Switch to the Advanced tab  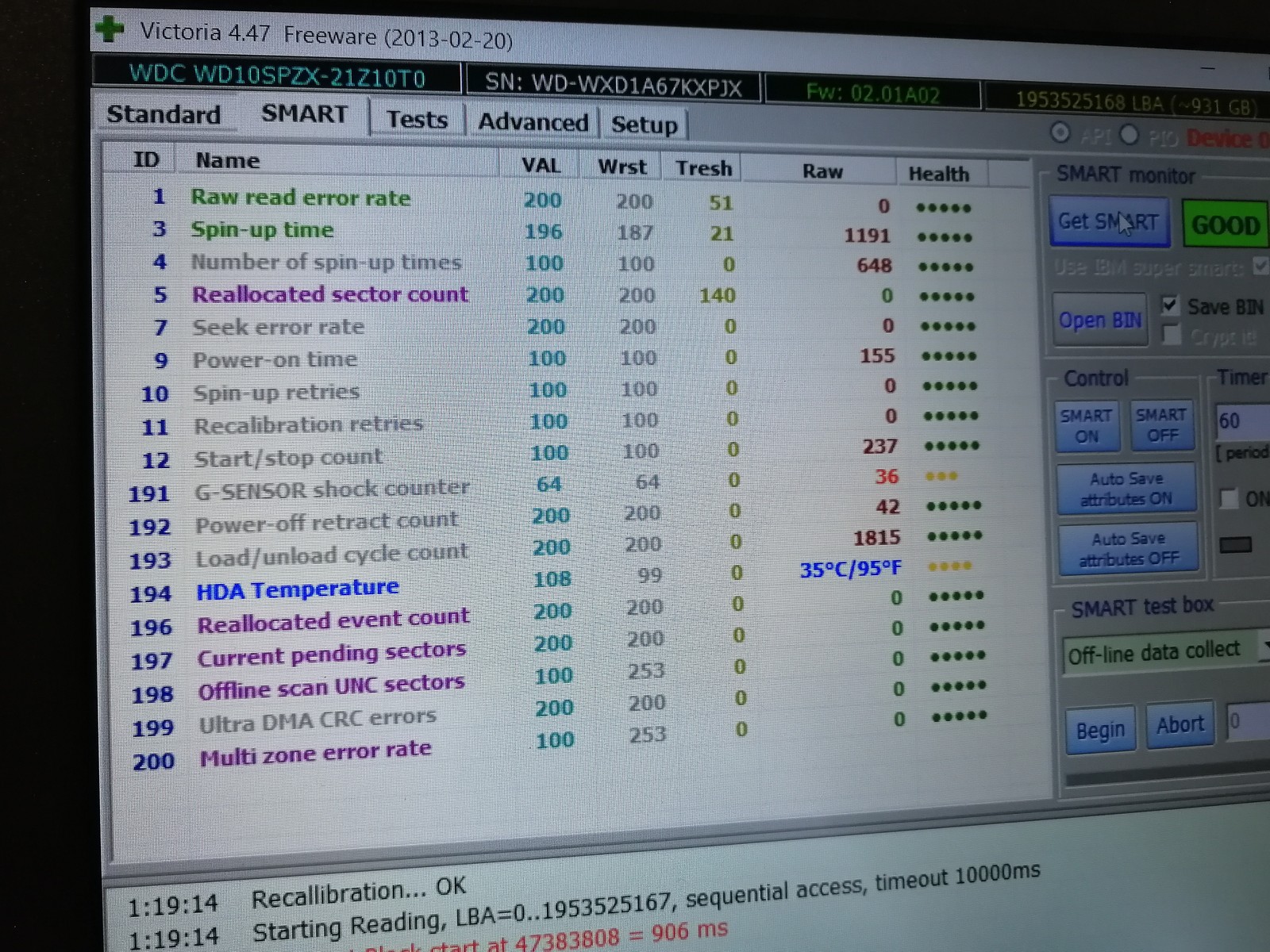533,122
